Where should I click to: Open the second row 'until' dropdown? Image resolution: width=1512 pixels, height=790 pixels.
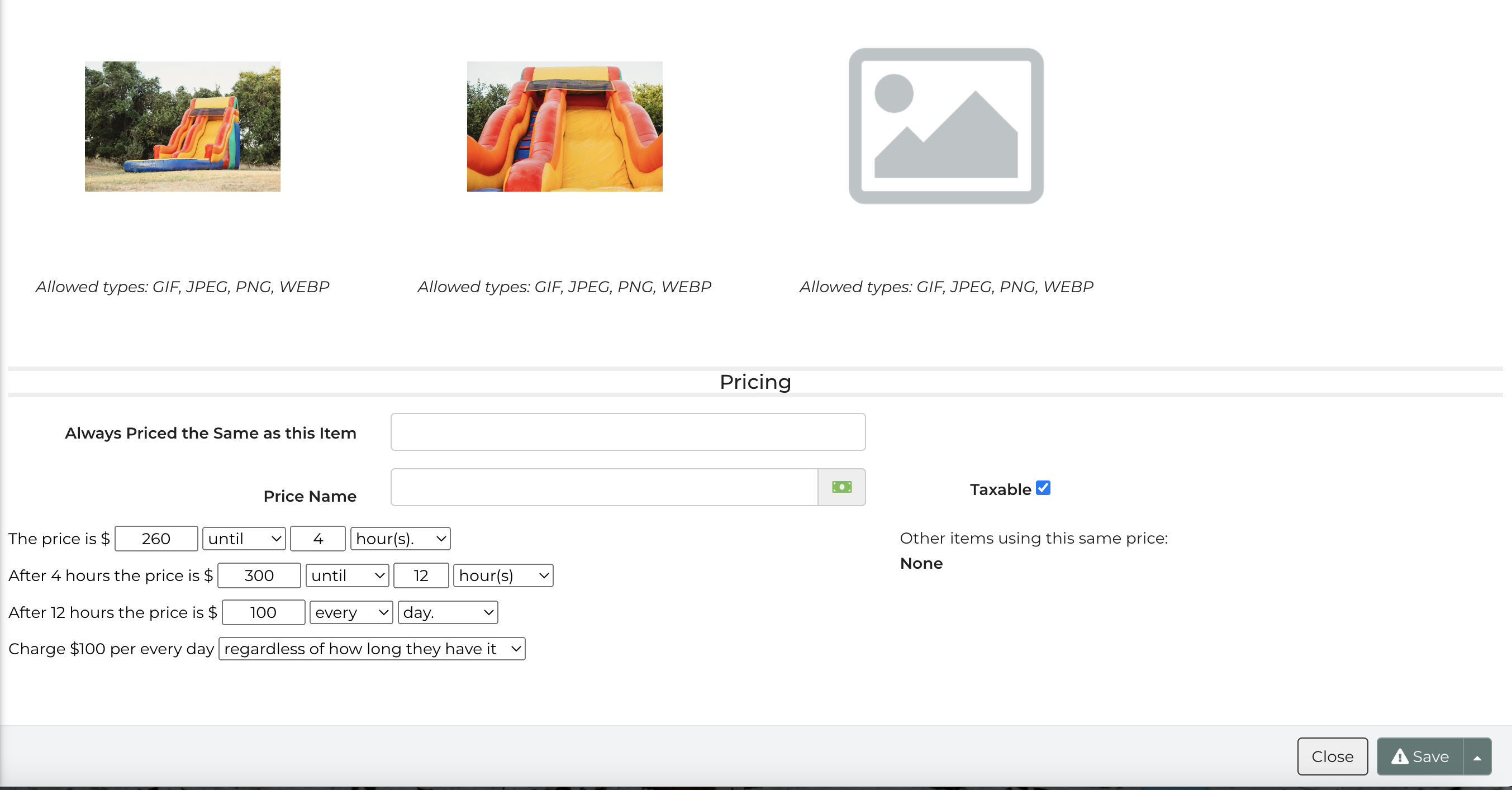347,576
